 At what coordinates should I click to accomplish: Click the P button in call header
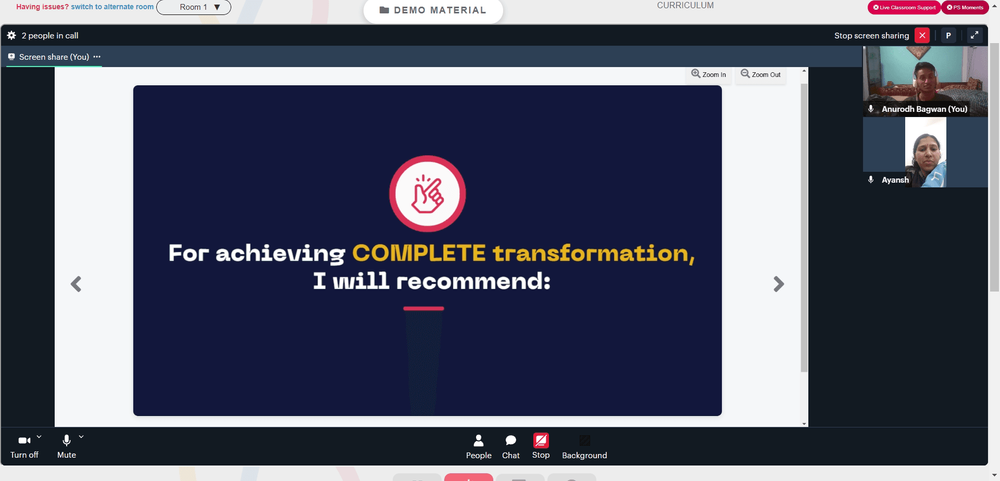948,36
